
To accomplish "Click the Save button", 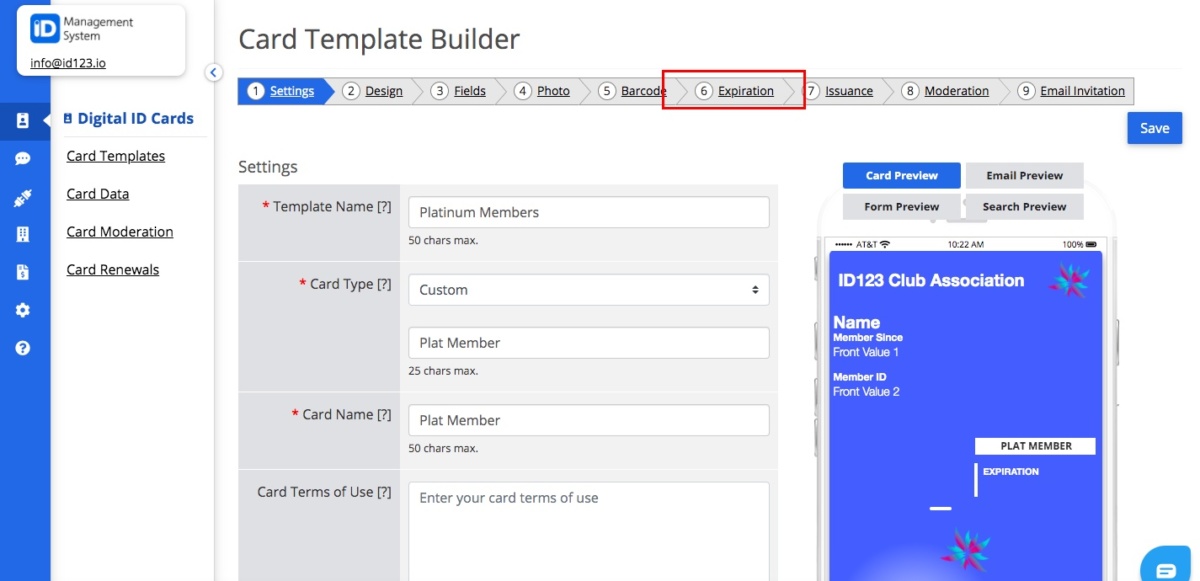I will pos(1154,128).
